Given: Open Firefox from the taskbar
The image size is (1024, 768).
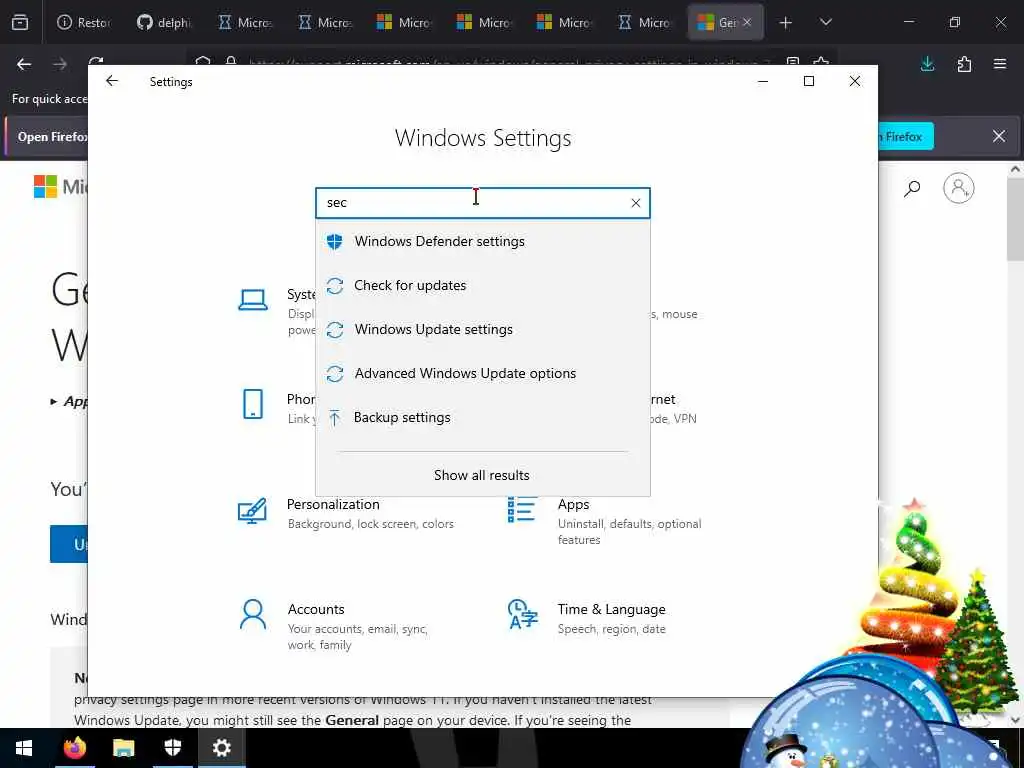Looking at the screenshot, I should tap(74, 748).
